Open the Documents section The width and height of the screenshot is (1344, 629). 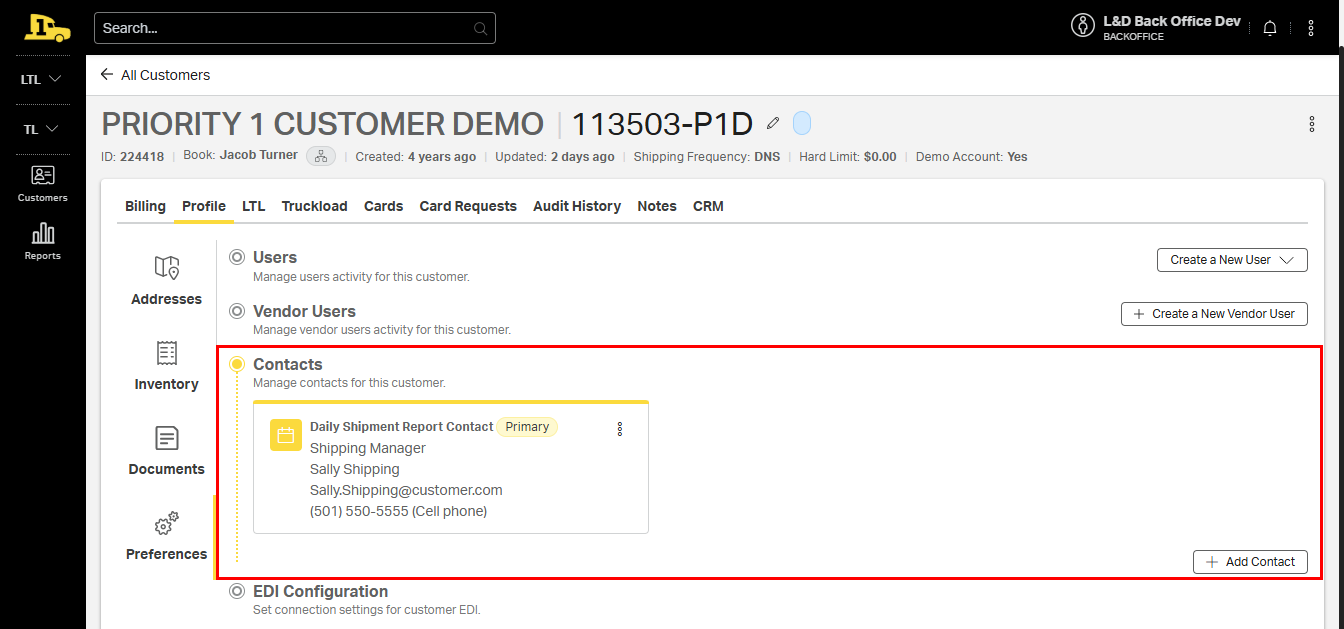click(166, 450)
